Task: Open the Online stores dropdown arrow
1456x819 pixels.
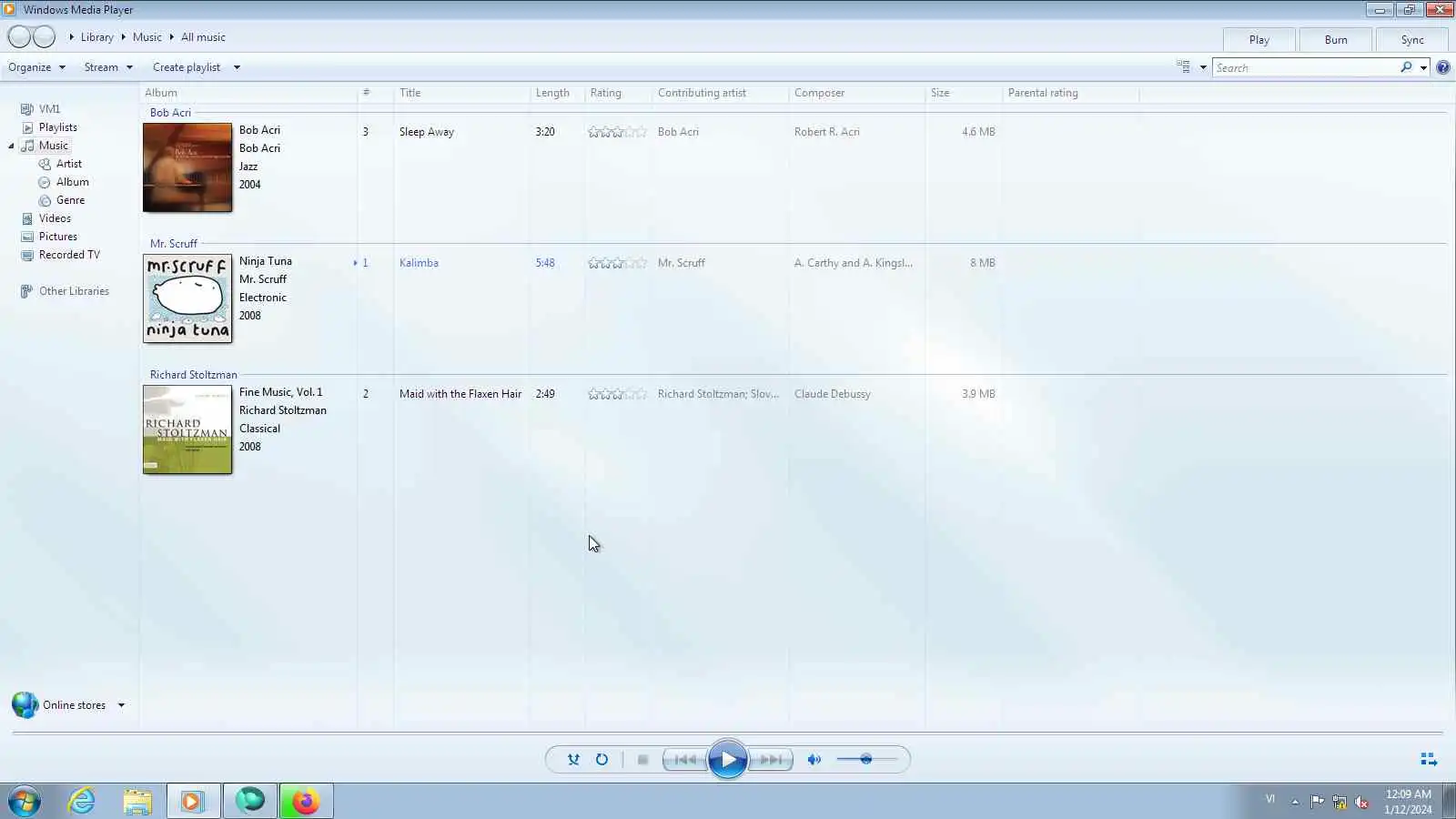Action: pos(121,705)
